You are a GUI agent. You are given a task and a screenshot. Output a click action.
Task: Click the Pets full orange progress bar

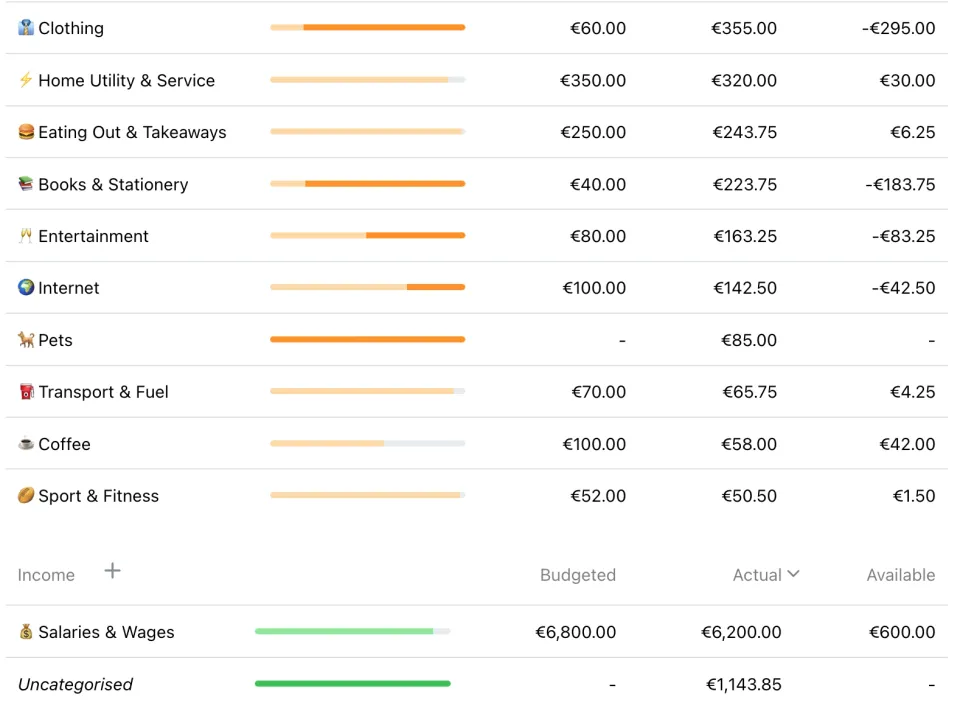[x=367, y=339]
